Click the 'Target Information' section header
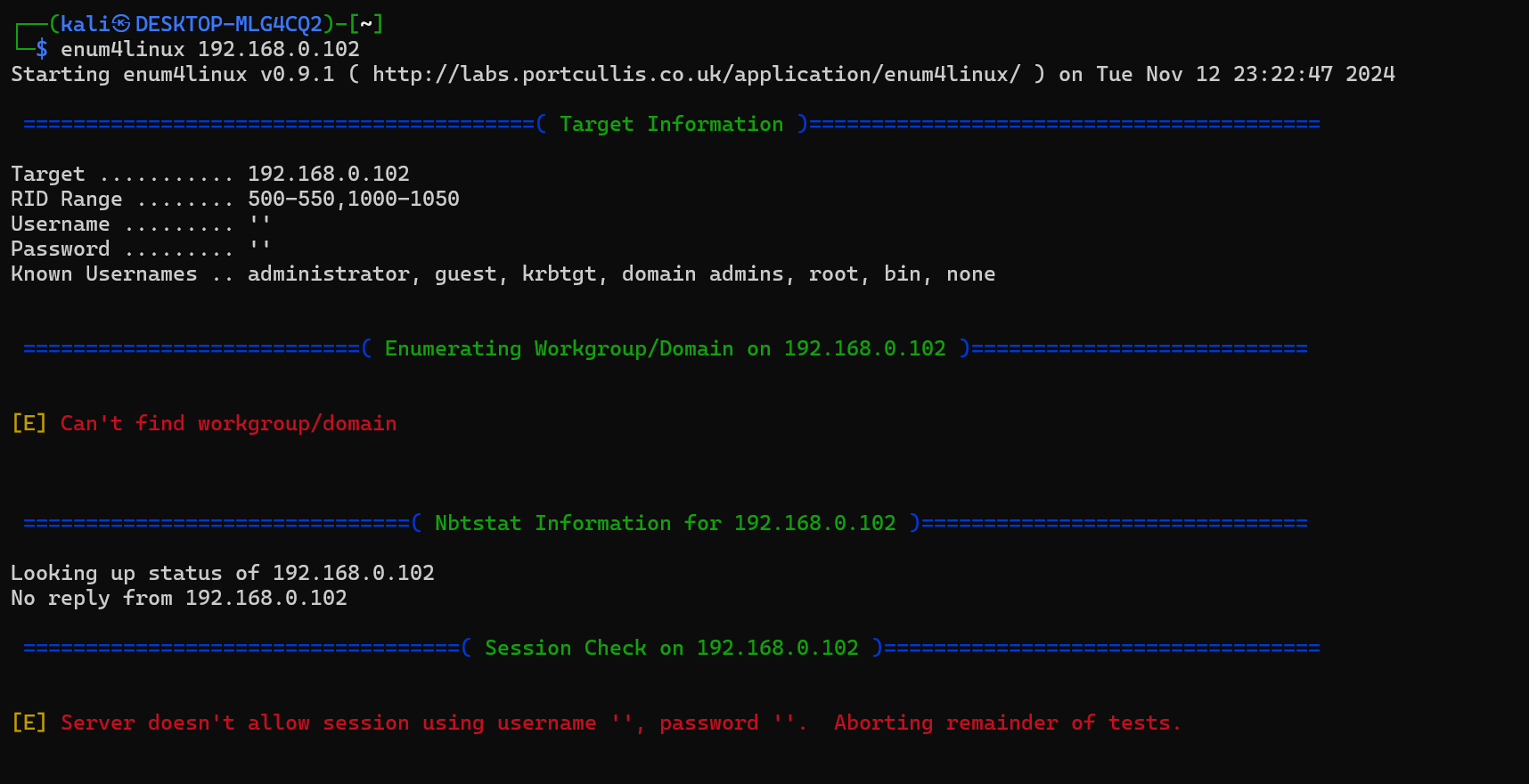This screenshot has height=784, width=1529. pos(672,125)
